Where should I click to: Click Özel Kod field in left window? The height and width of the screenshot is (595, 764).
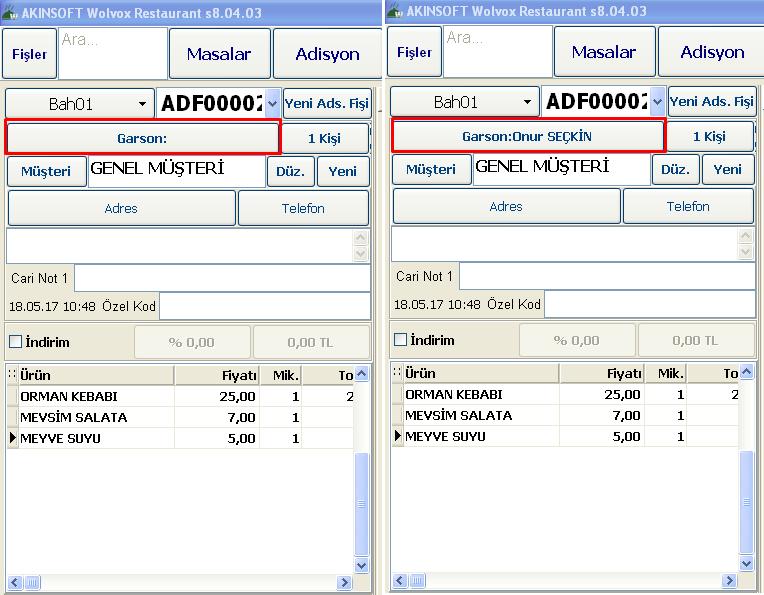pos(265,306)
